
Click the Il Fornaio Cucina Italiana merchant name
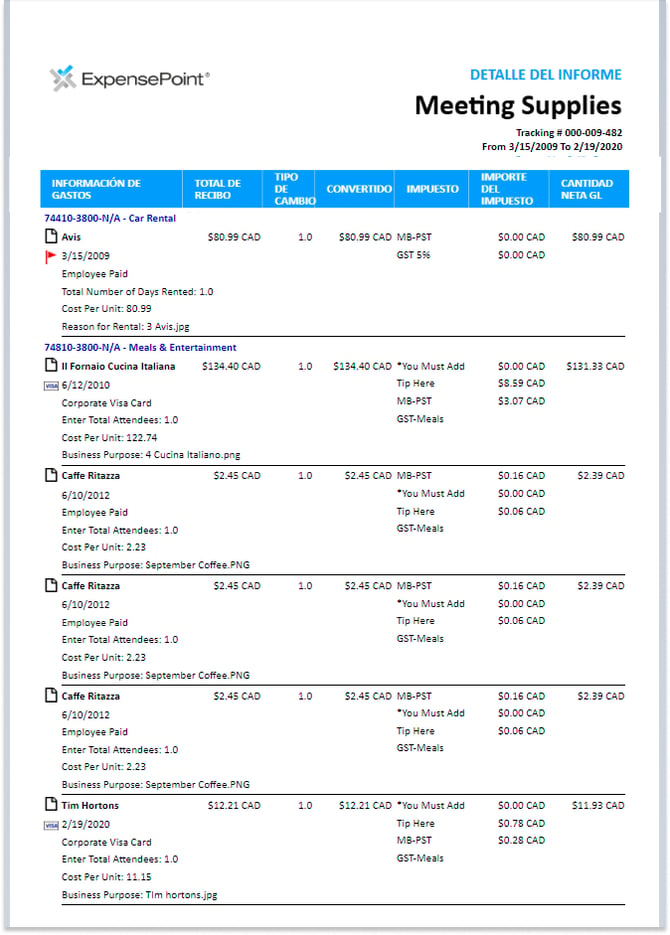[118, 366]
